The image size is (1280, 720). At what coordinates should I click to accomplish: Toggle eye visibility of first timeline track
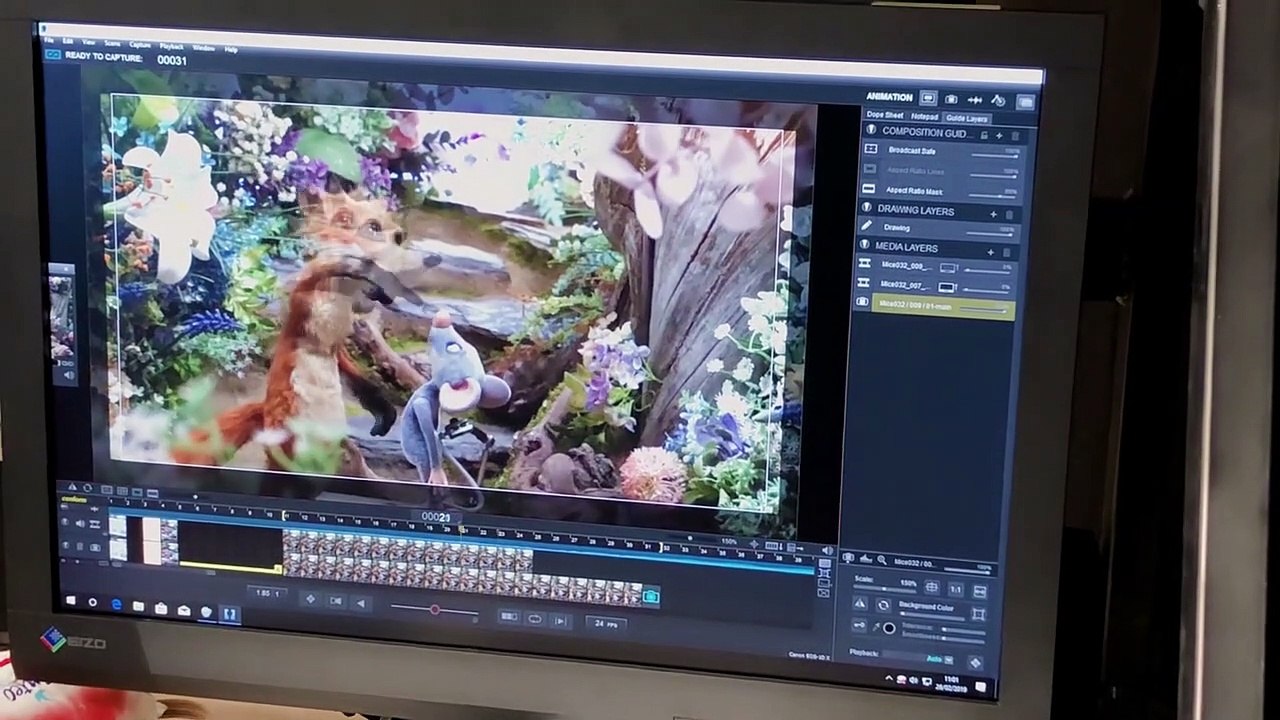(x=66, y=523)
